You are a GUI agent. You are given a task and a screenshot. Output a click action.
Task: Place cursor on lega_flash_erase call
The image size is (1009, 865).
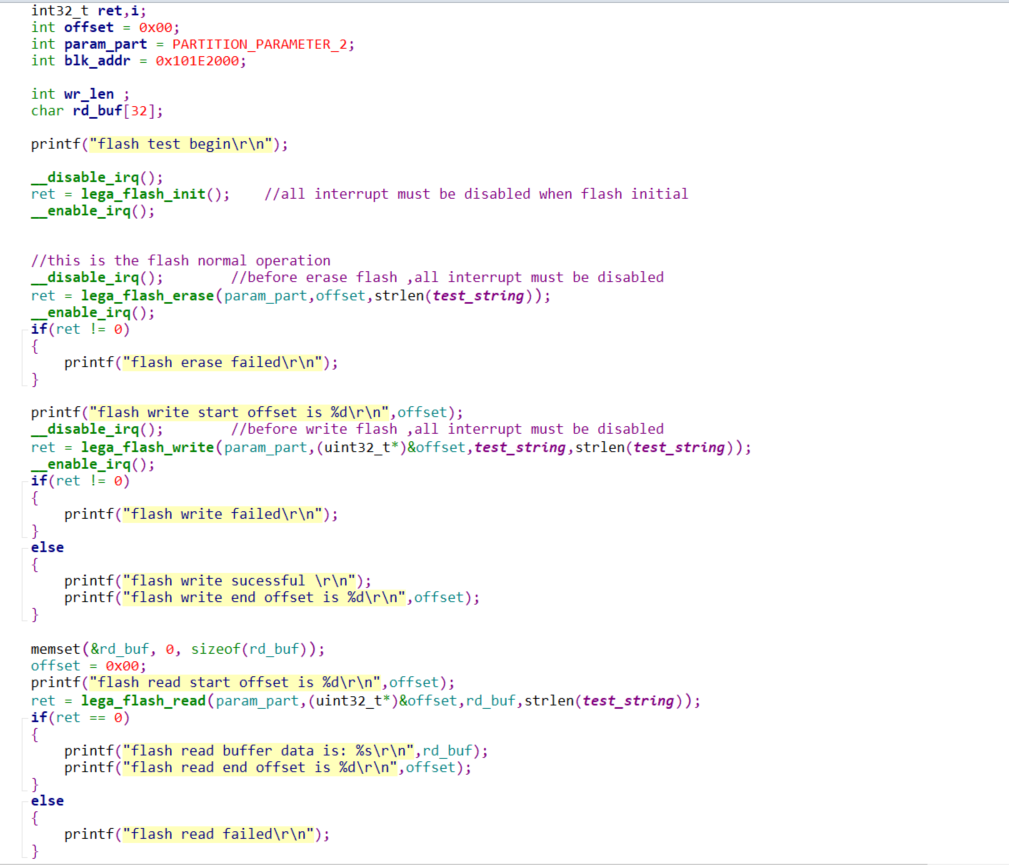click(x=147, y=295)
